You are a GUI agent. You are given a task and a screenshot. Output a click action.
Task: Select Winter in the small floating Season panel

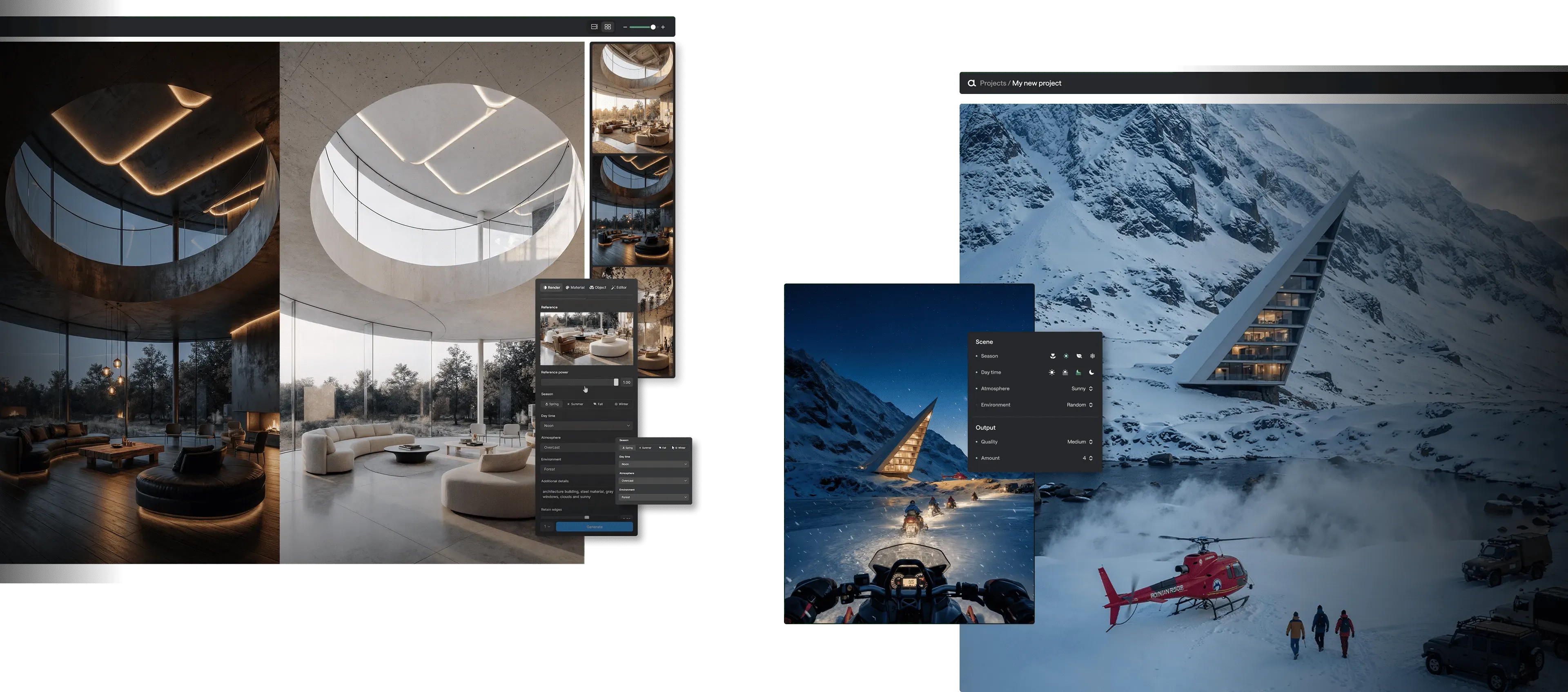pyautogui.click(x=680, y=448)
